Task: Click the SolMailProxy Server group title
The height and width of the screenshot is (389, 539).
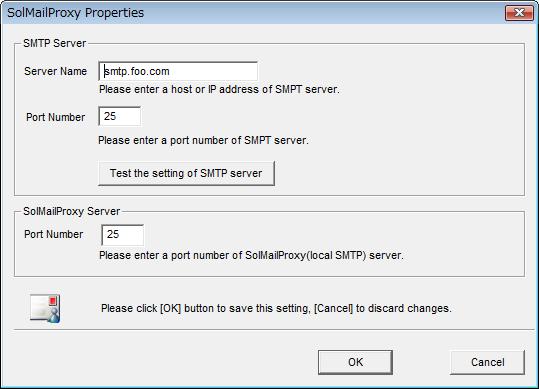Action: (x=72, y=211)
